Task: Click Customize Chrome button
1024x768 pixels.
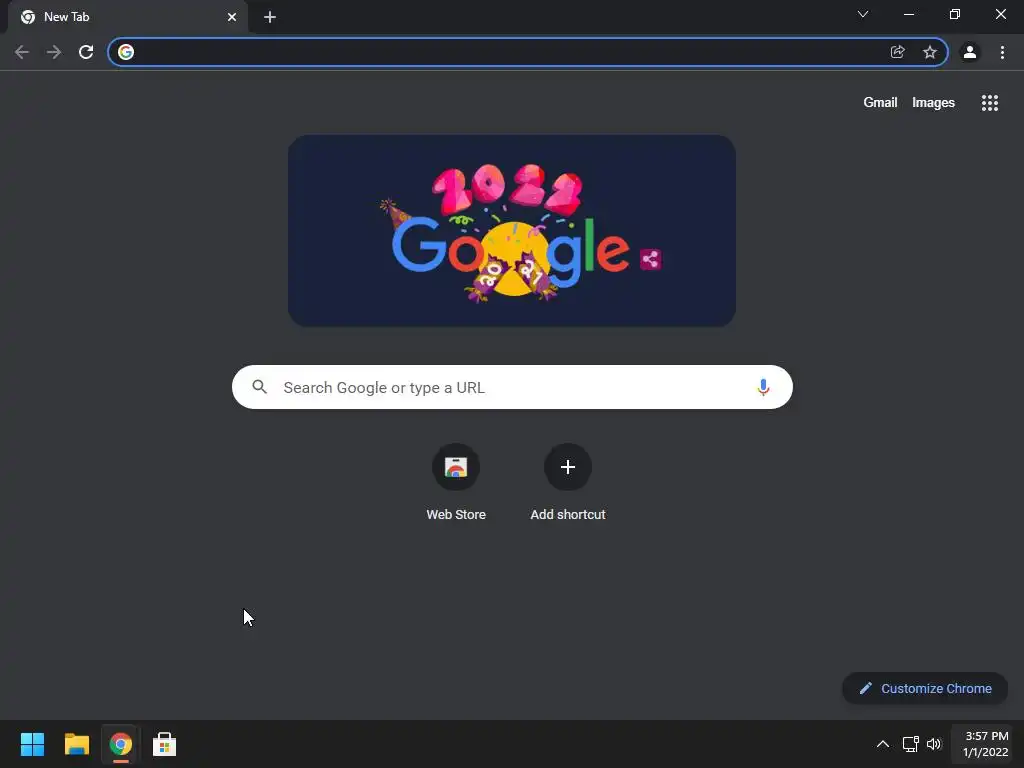Action: click(925, 688)
